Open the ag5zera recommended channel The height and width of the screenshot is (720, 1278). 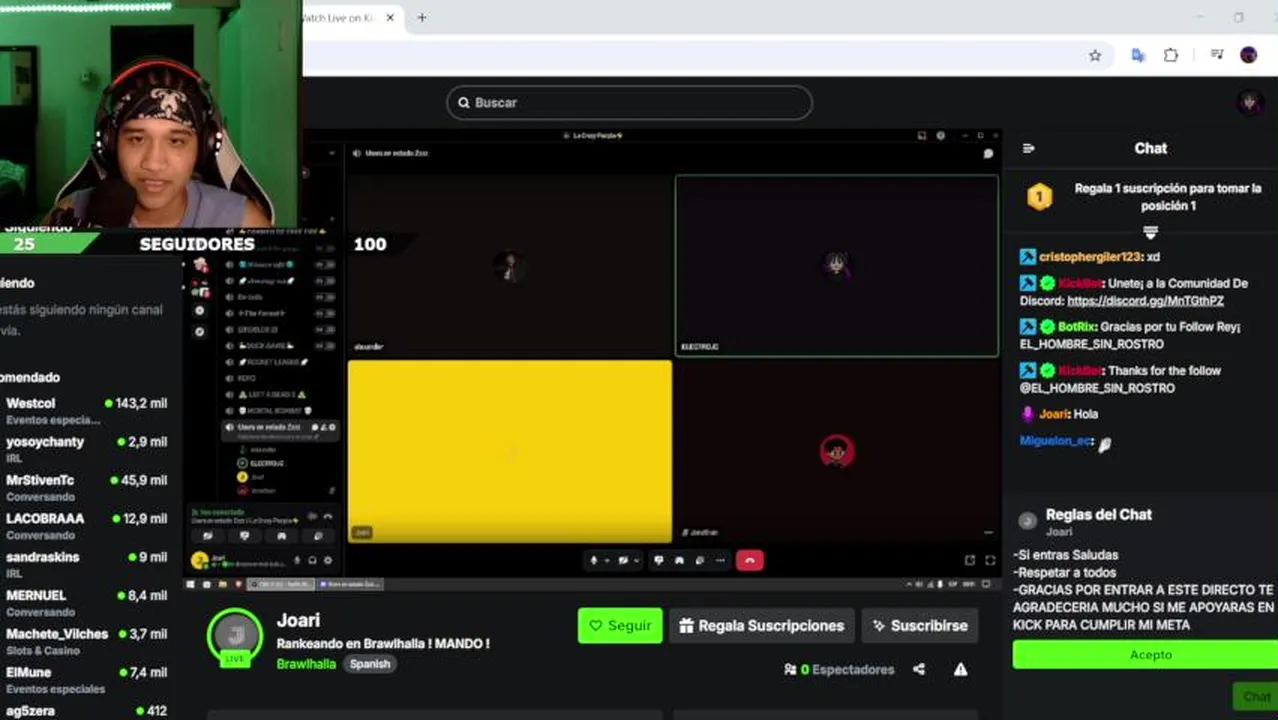tap(87, 711)
